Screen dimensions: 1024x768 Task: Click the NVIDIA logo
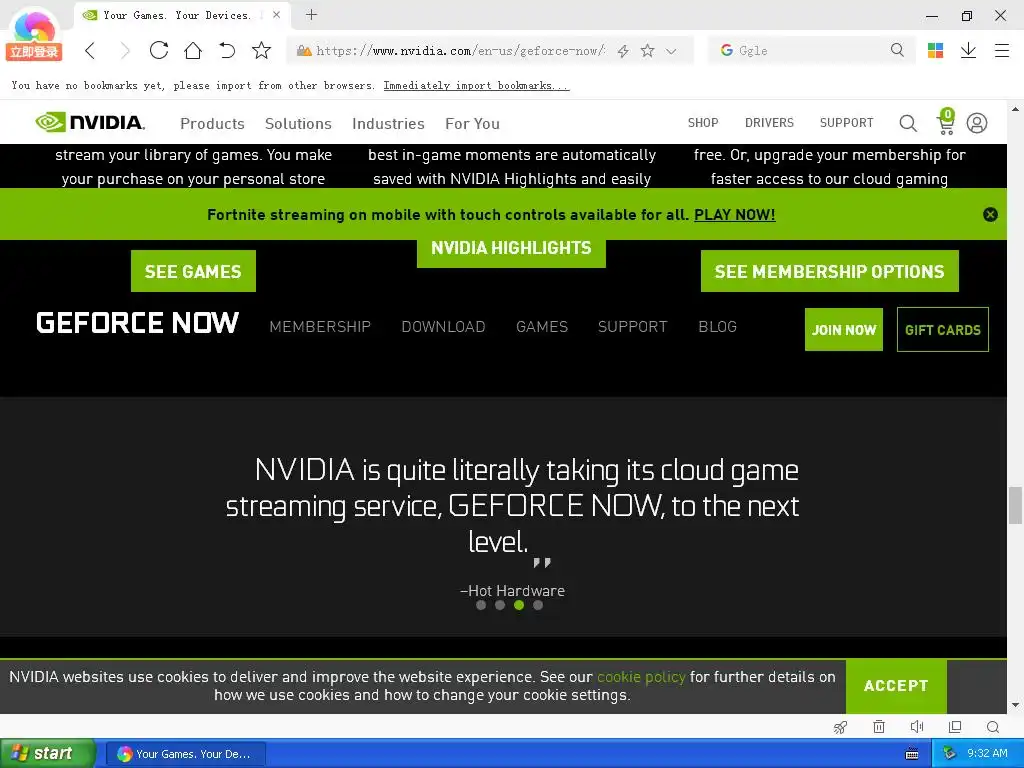(x=90, y=122)
